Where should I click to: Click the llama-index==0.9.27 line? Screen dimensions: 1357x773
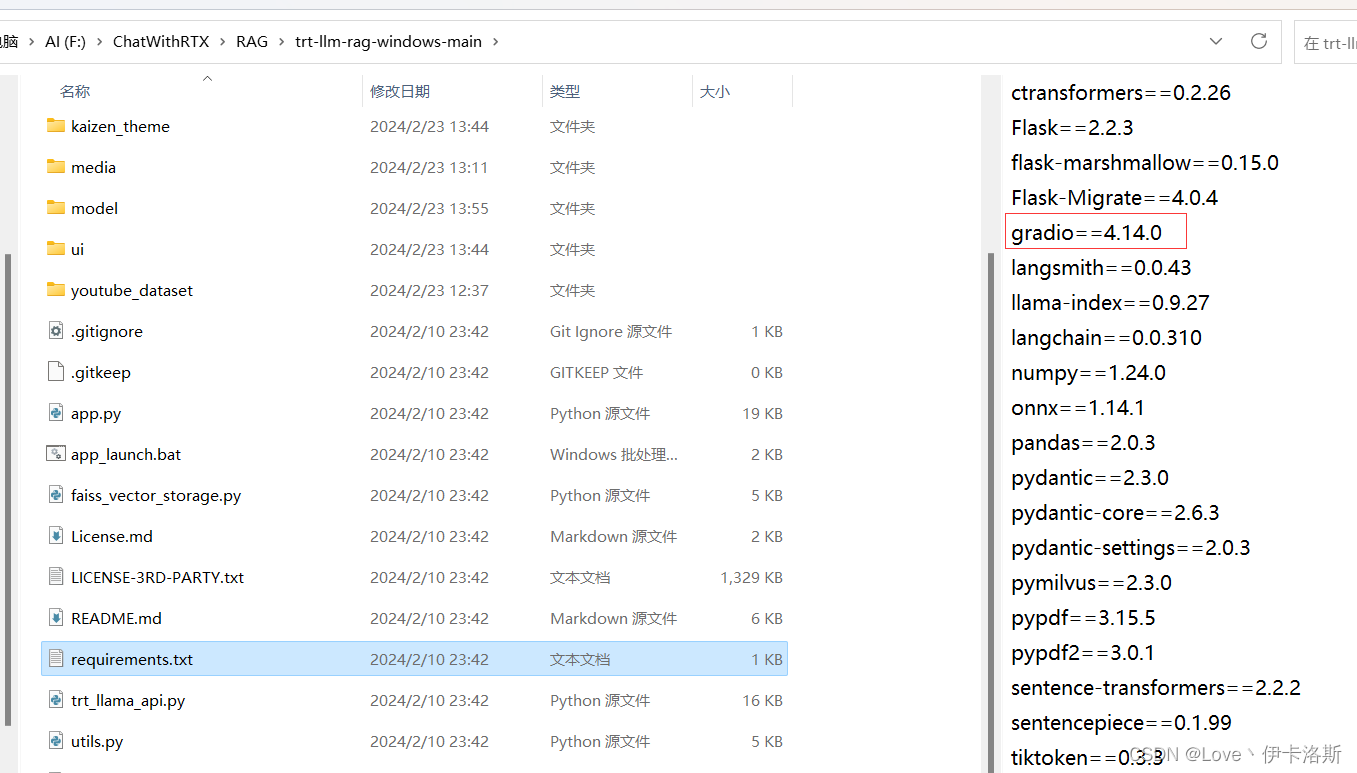click(1110, 303)
